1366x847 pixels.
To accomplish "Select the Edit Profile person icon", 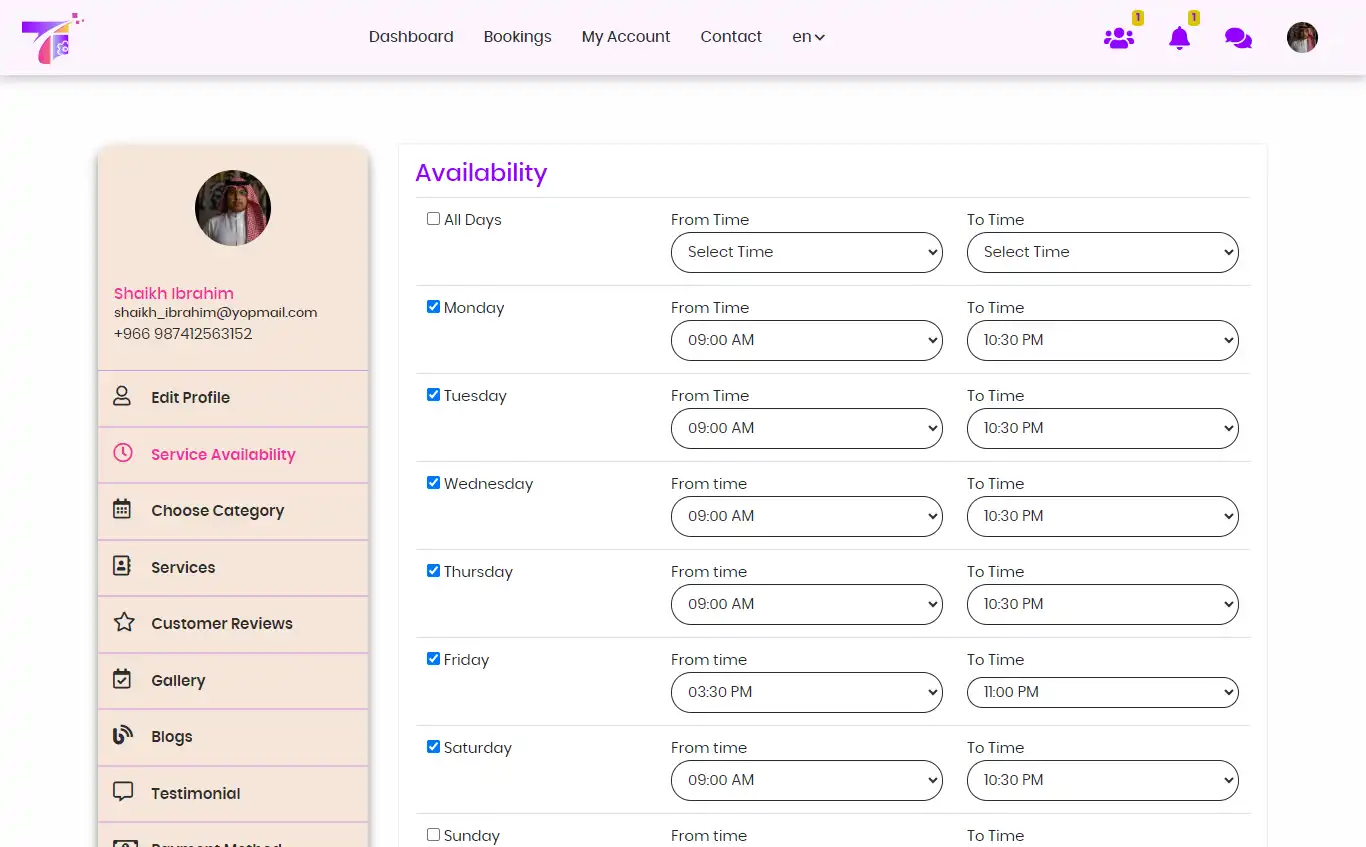I will tap(122, 396).
